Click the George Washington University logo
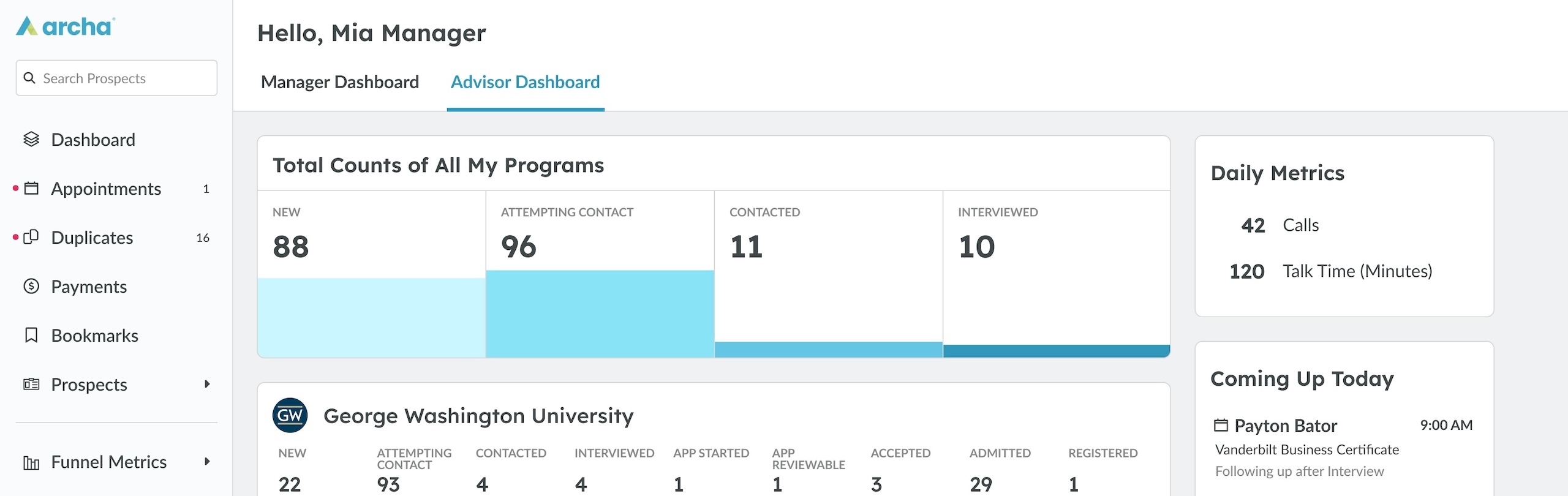The image size is (1568, 496). 290,416
